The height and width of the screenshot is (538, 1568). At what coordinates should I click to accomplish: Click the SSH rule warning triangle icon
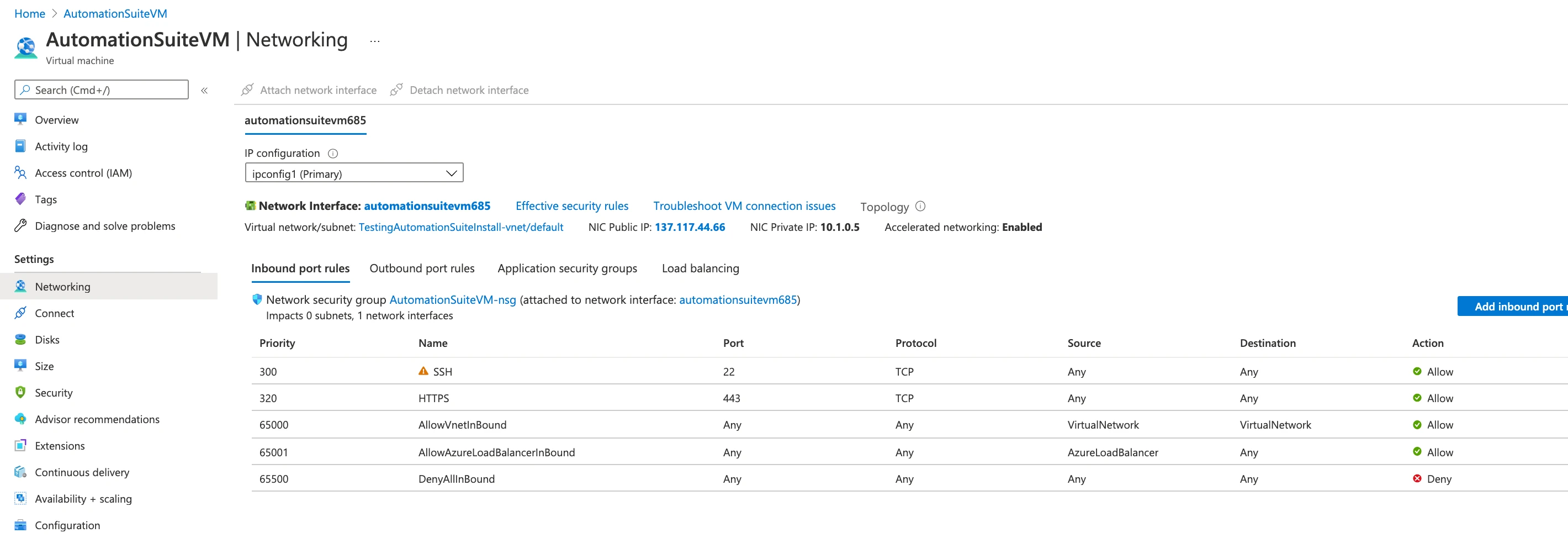[x=423, y=371]
